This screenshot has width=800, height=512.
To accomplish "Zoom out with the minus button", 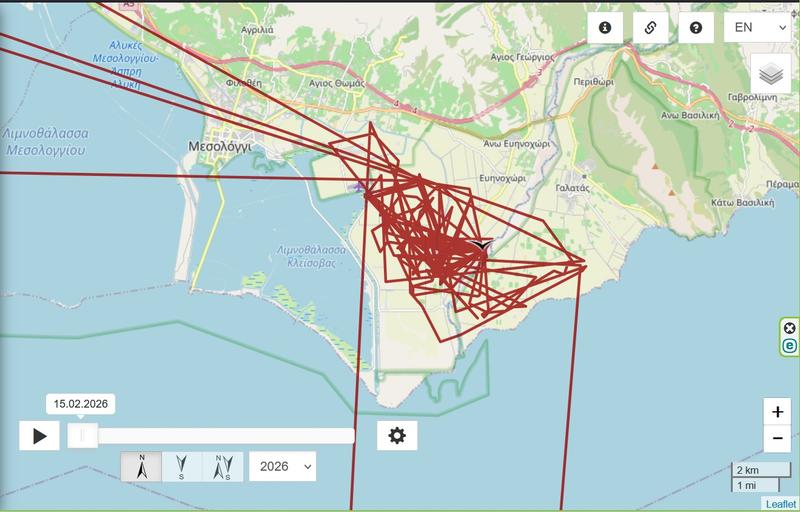I will tap(778, 439).
